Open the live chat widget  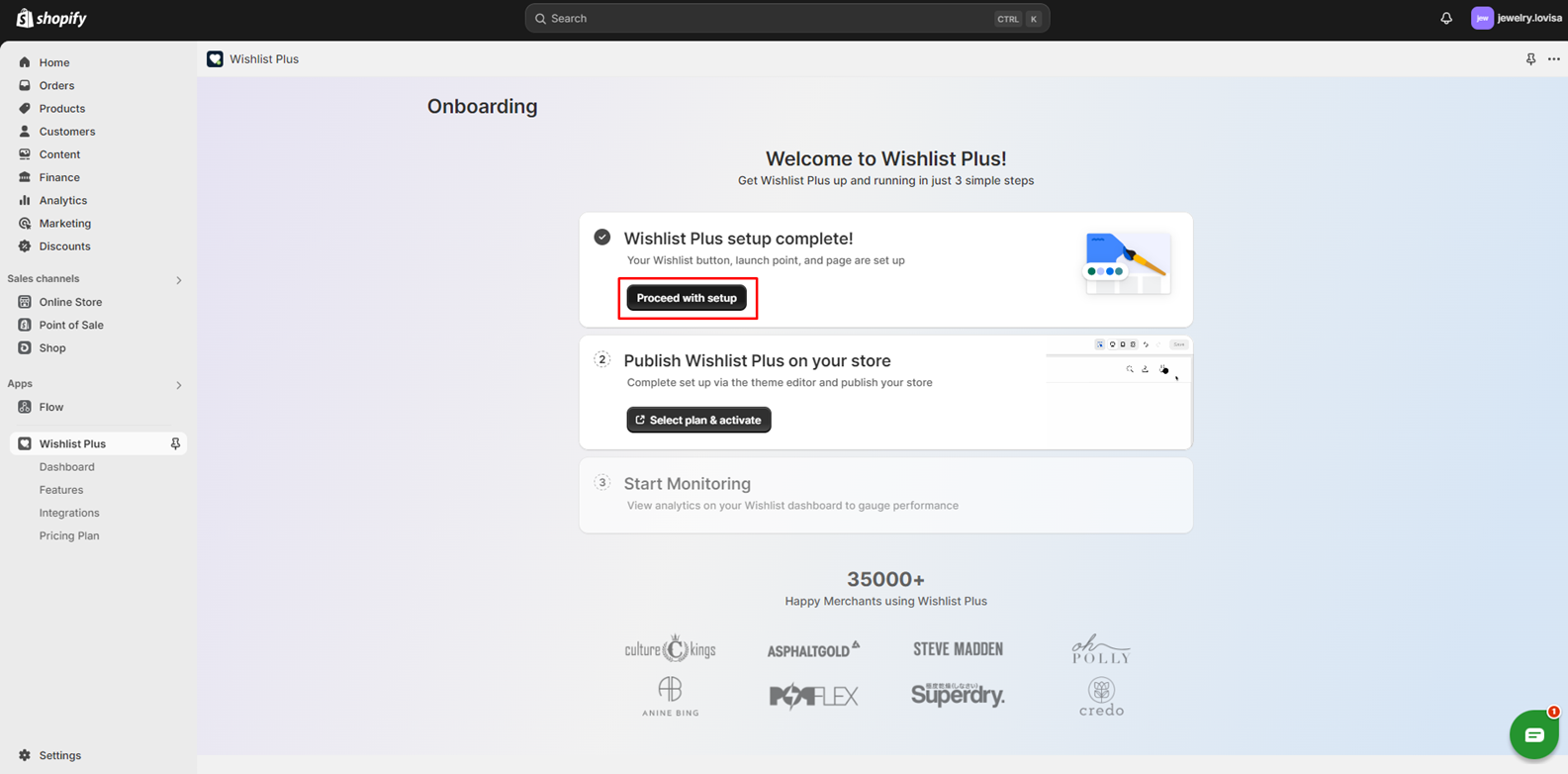(x=1534, y=734)
